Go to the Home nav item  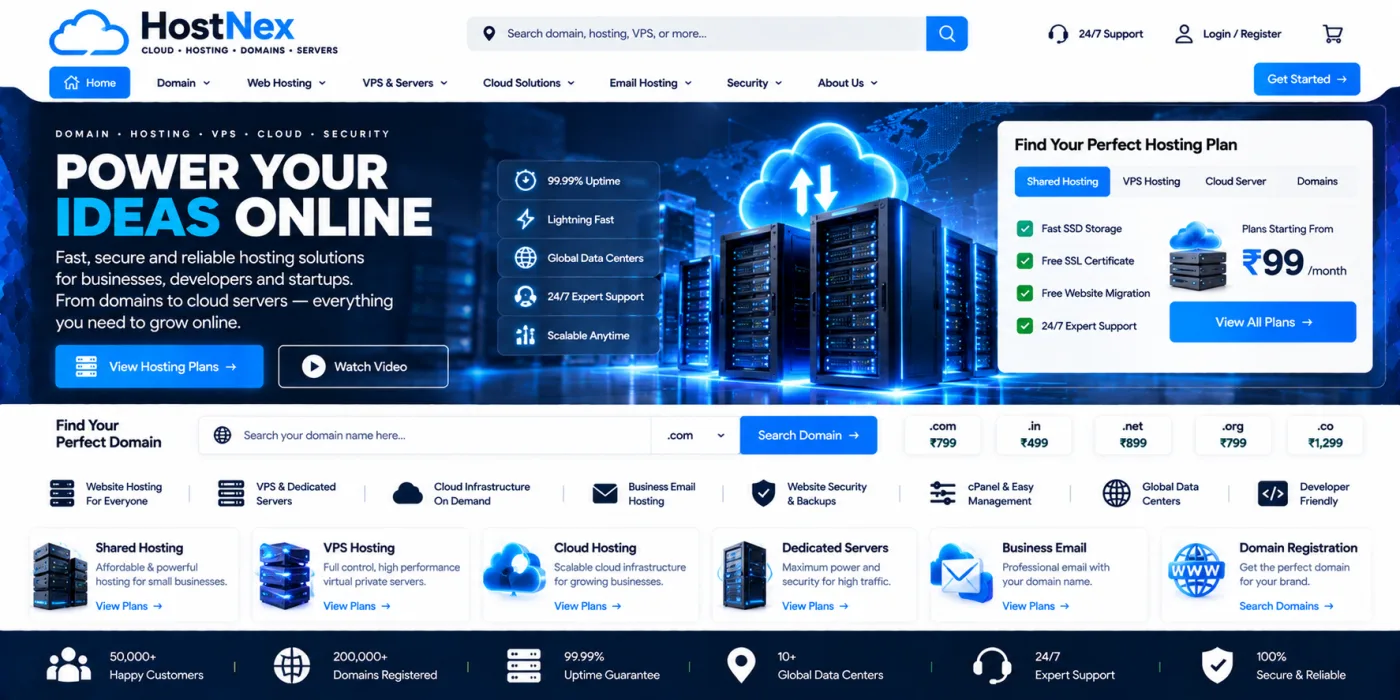(89, 83)
